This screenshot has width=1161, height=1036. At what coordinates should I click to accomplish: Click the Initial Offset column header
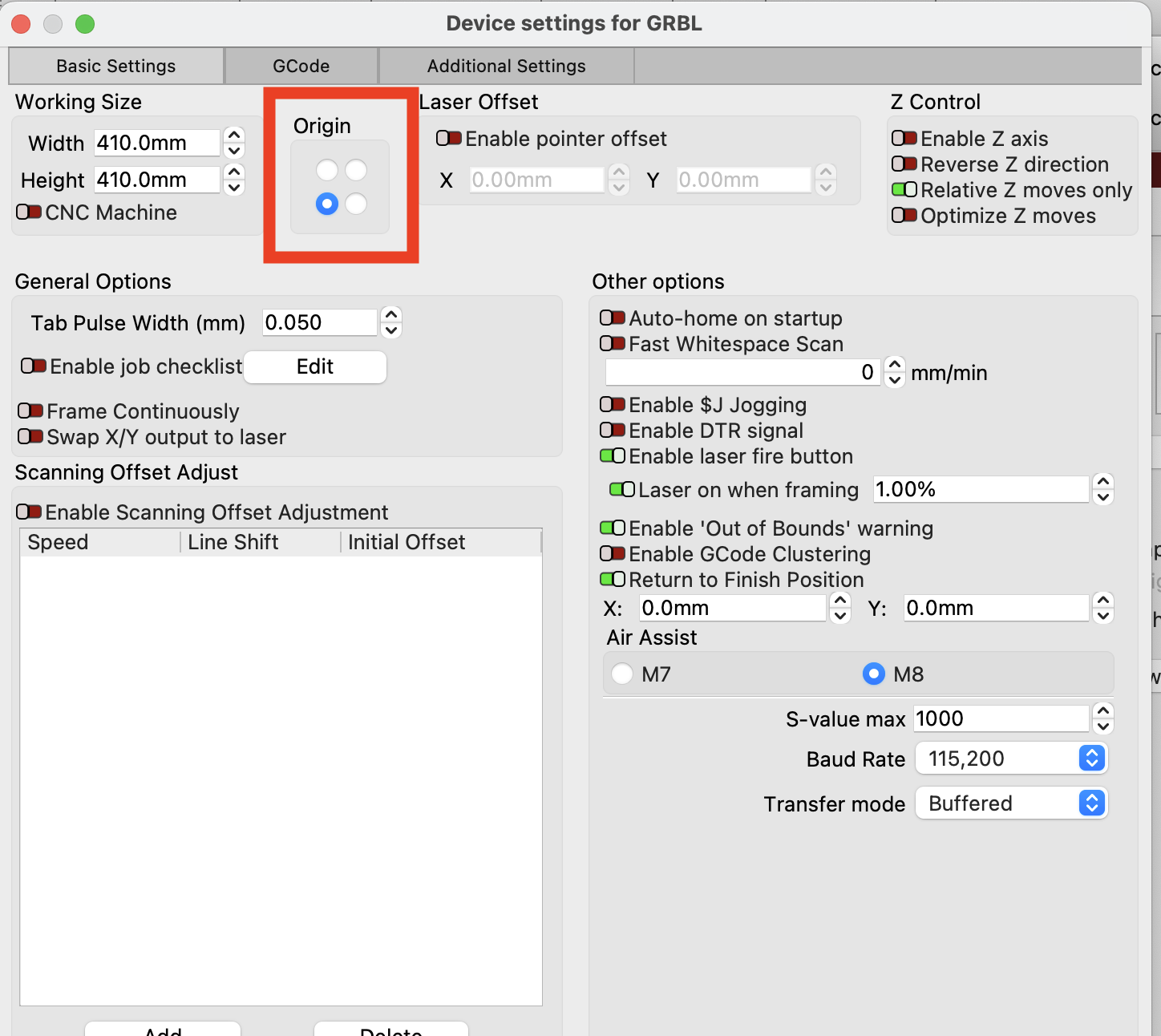pos(441,542)
